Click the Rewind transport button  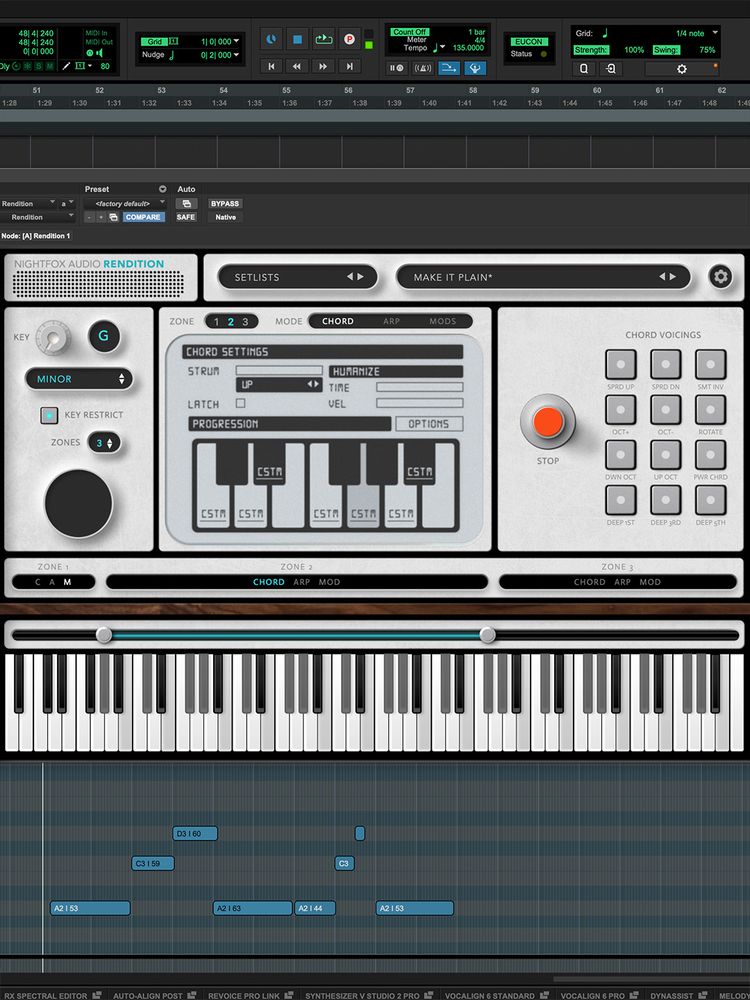click(x=297, y=66)
